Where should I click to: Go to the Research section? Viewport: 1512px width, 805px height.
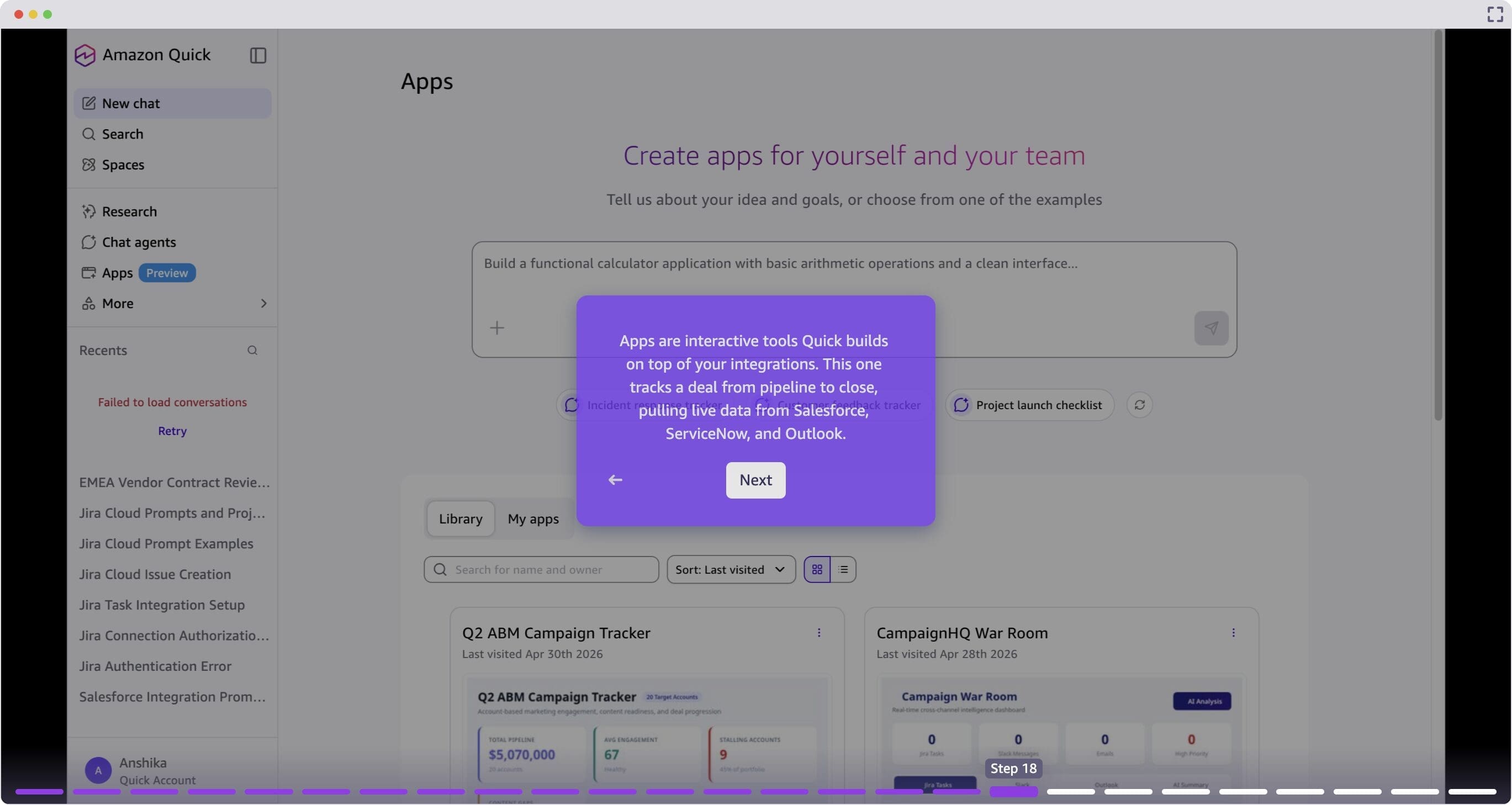click(x=172, y=211)
